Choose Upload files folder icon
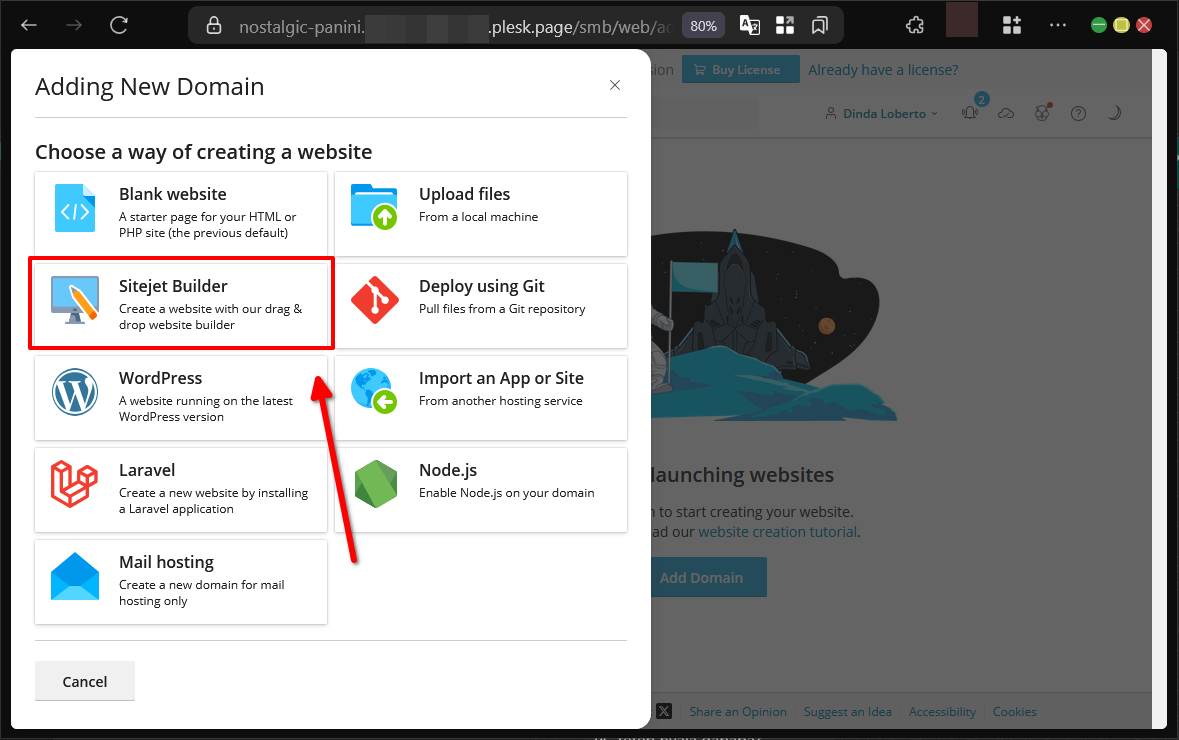 [375, 207]
